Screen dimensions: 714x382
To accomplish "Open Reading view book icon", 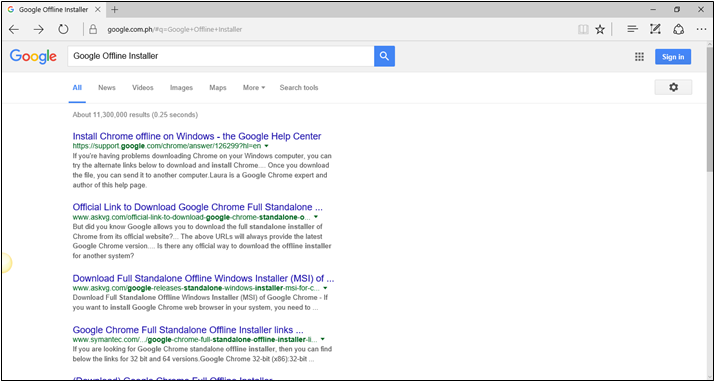I will (582, 30).
